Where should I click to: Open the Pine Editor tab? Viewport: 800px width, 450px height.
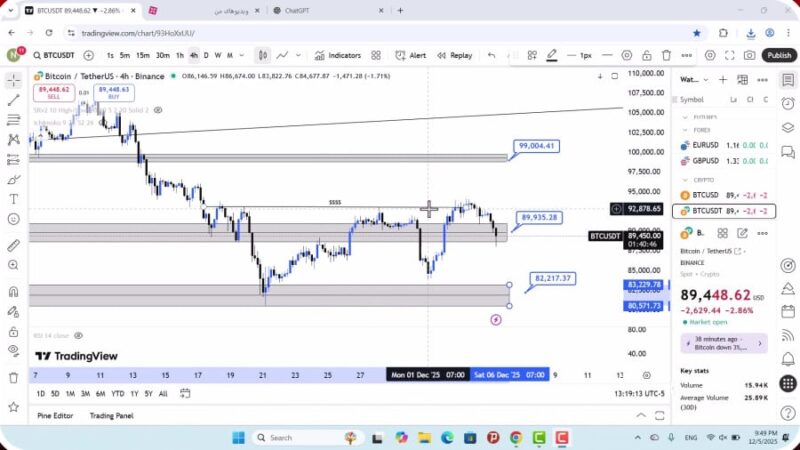(x=55, y=415)
